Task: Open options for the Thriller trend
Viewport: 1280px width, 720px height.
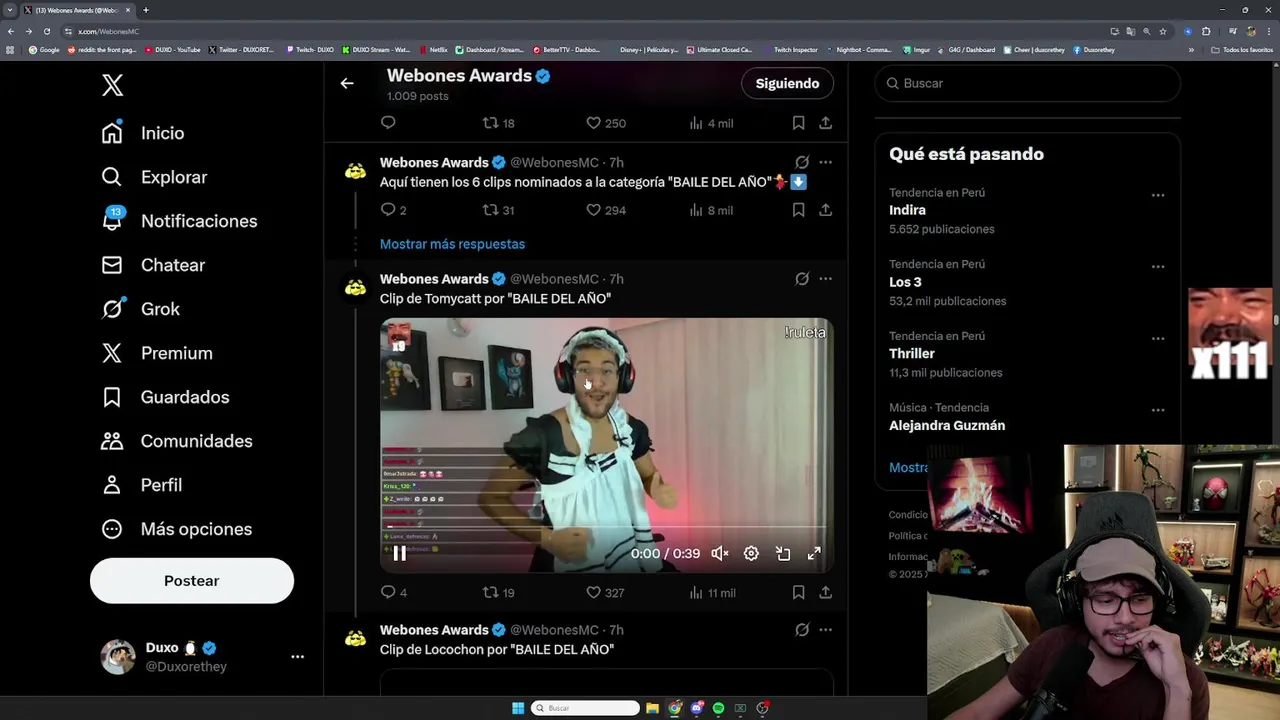Action: click(x=1158, y=339)
